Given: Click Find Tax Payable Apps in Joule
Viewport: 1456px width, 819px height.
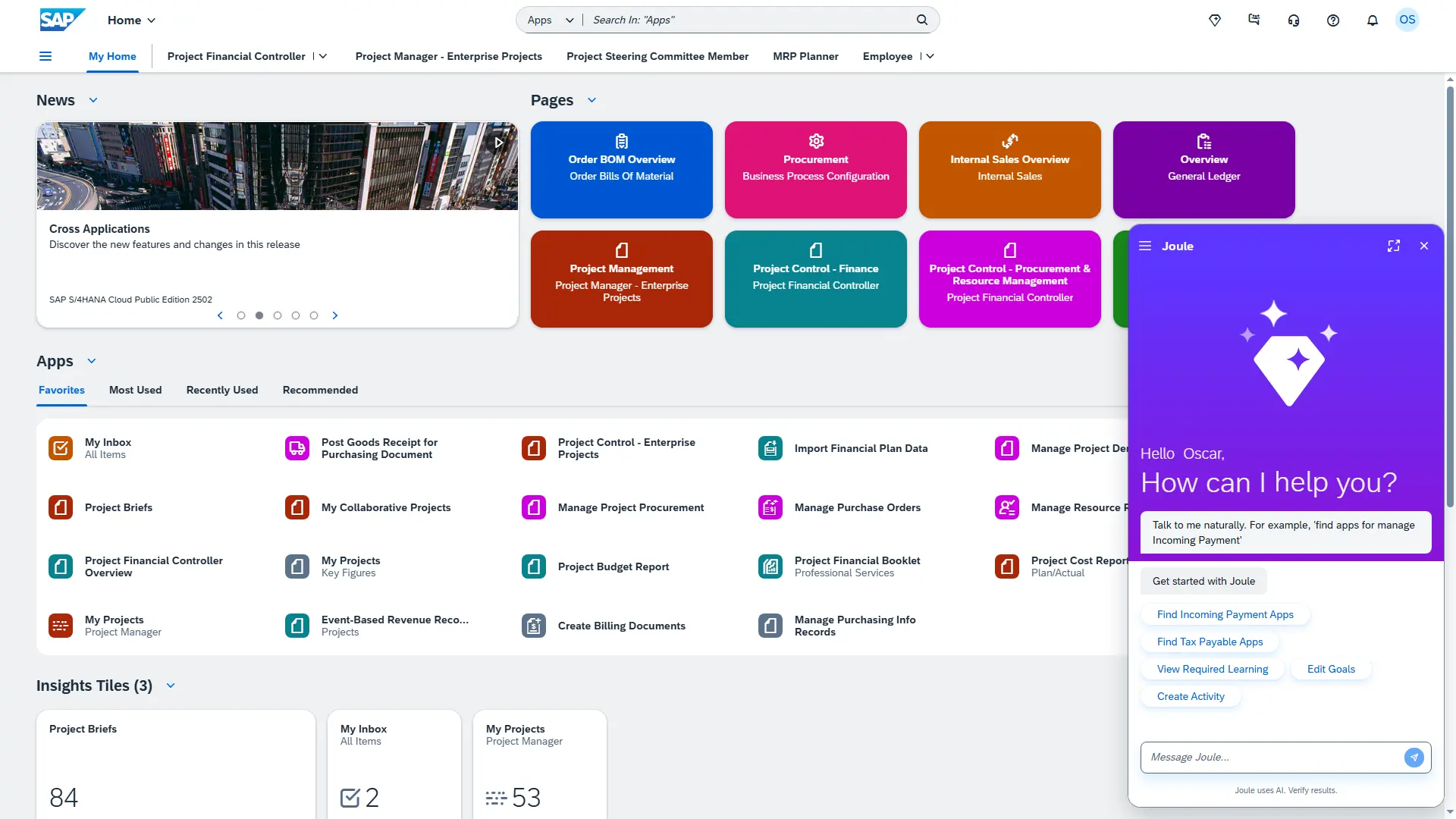Looking at the screenshot, I should pos(1209,641).
